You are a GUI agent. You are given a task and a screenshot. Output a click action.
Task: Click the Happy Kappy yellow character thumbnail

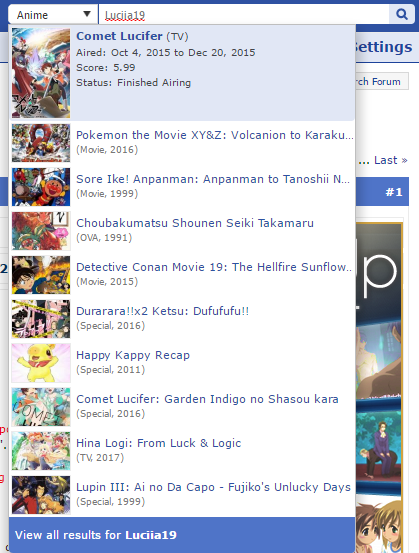[41, 363]
